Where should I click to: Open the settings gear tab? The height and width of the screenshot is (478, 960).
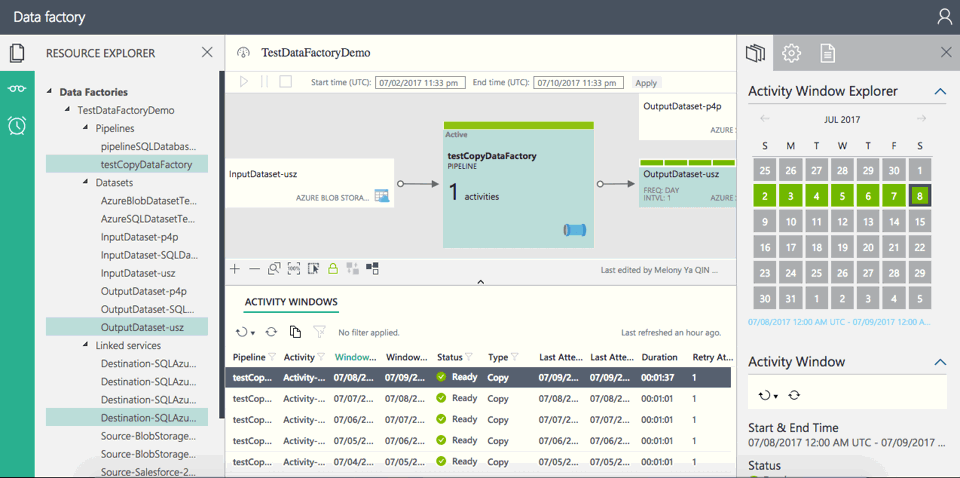792,53
